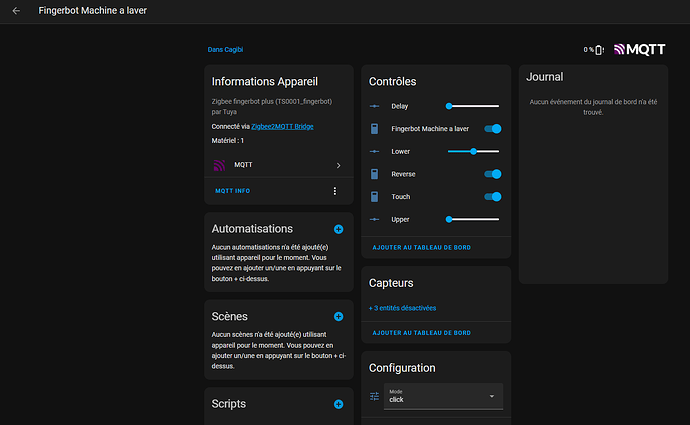This screenshot has width=690, height=425.
Task: Open the Zigbee2MQTT Bridge link
Action: [282, 127]
